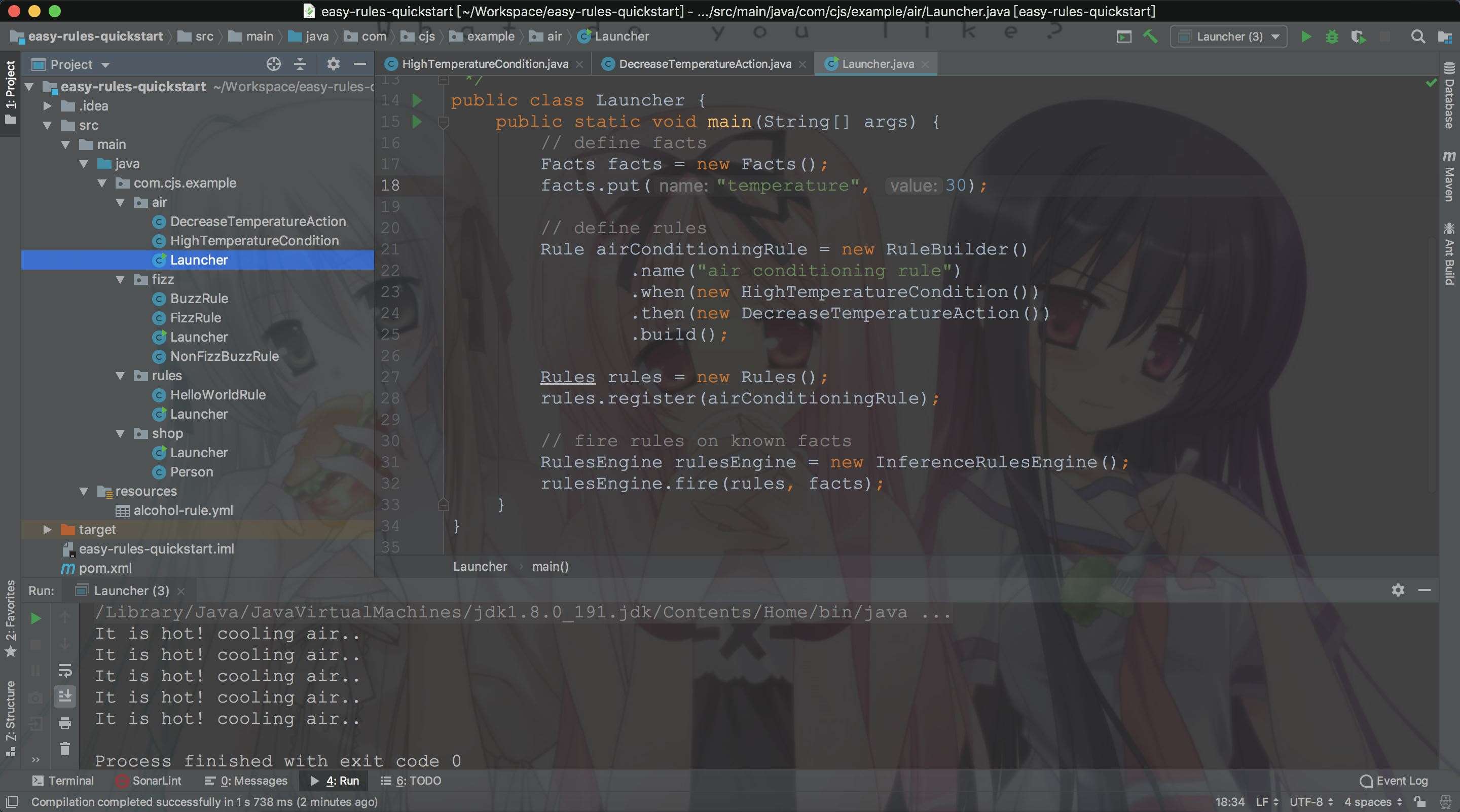Start debugging with the bug icon
Screen dimensions: 1460x812
1332,36
